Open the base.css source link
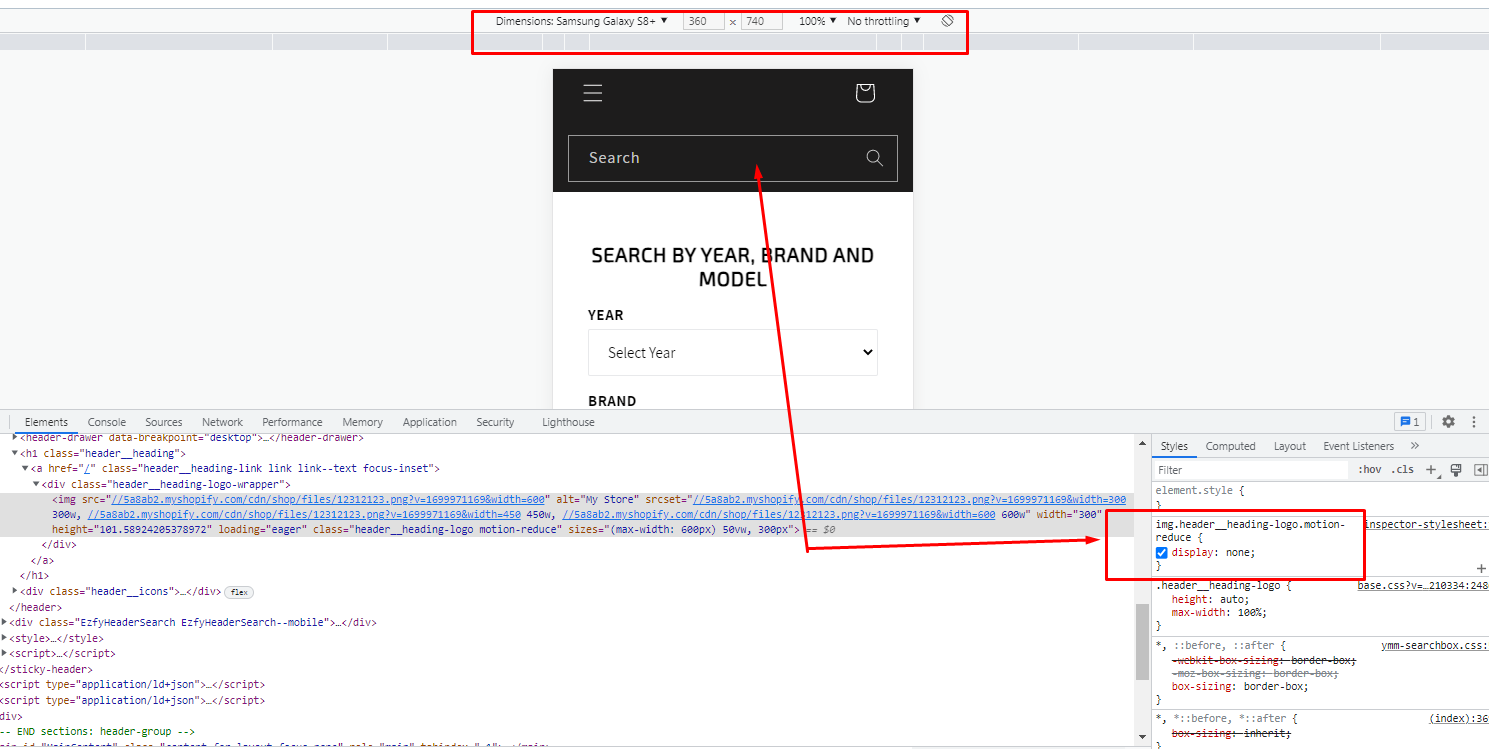The width and height of the screenshot is (1489, 749). 1422,585
